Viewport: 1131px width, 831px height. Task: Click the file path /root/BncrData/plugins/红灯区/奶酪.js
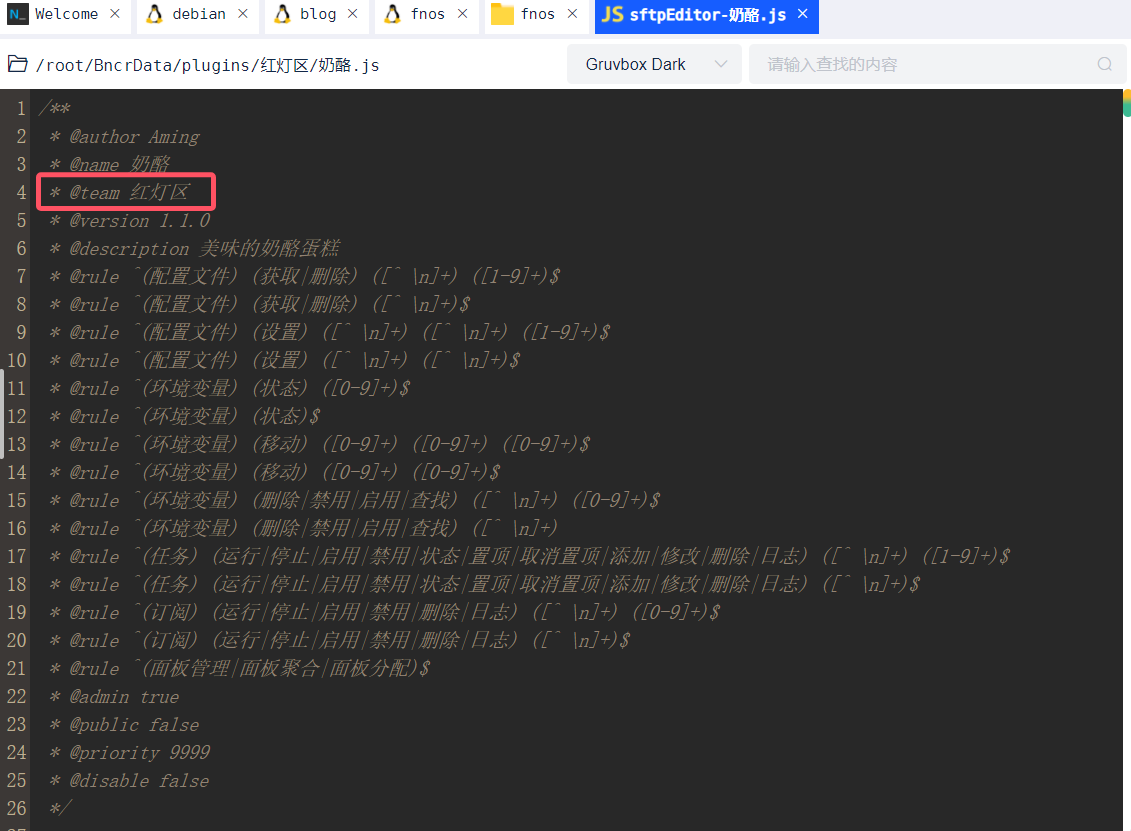[208, 65]
